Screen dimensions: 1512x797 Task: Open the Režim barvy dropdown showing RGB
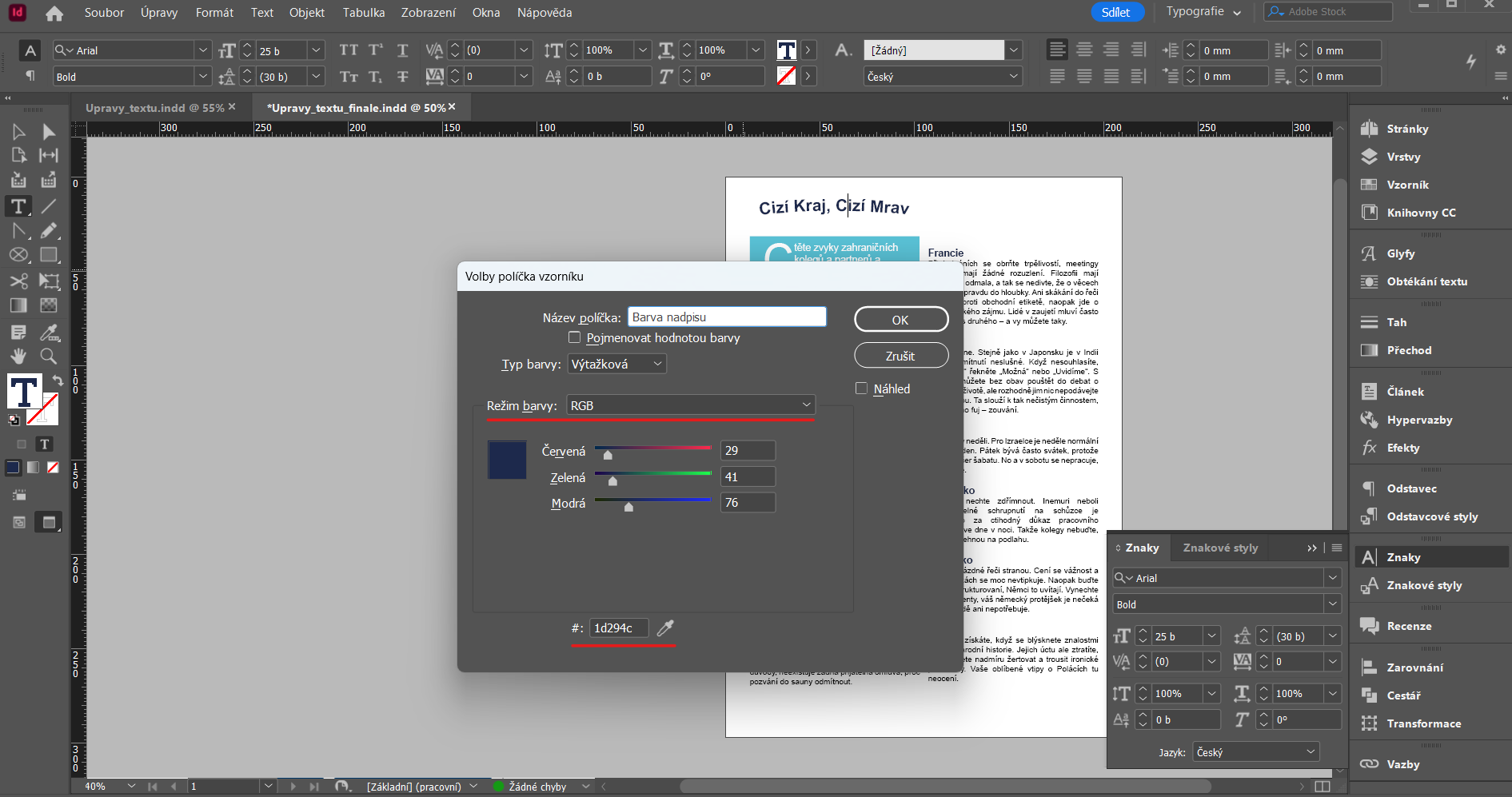tap(690, 405)
